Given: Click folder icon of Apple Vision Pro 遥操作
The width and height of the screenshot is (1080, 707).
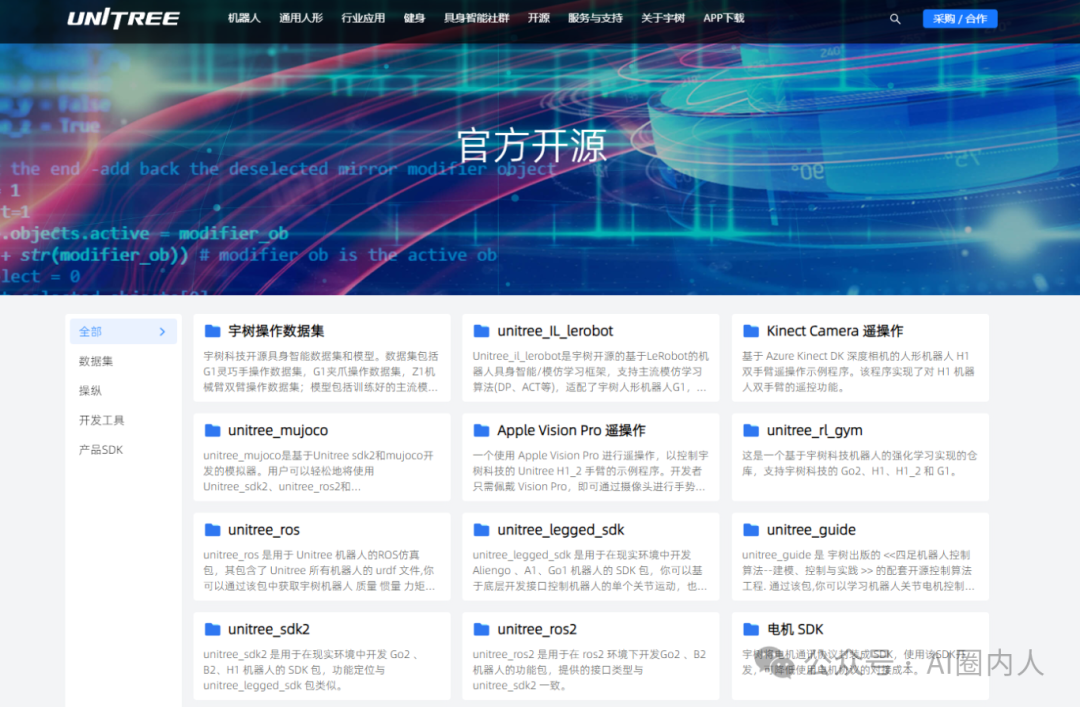Looking at the screenshot, I should pos(481,431).
